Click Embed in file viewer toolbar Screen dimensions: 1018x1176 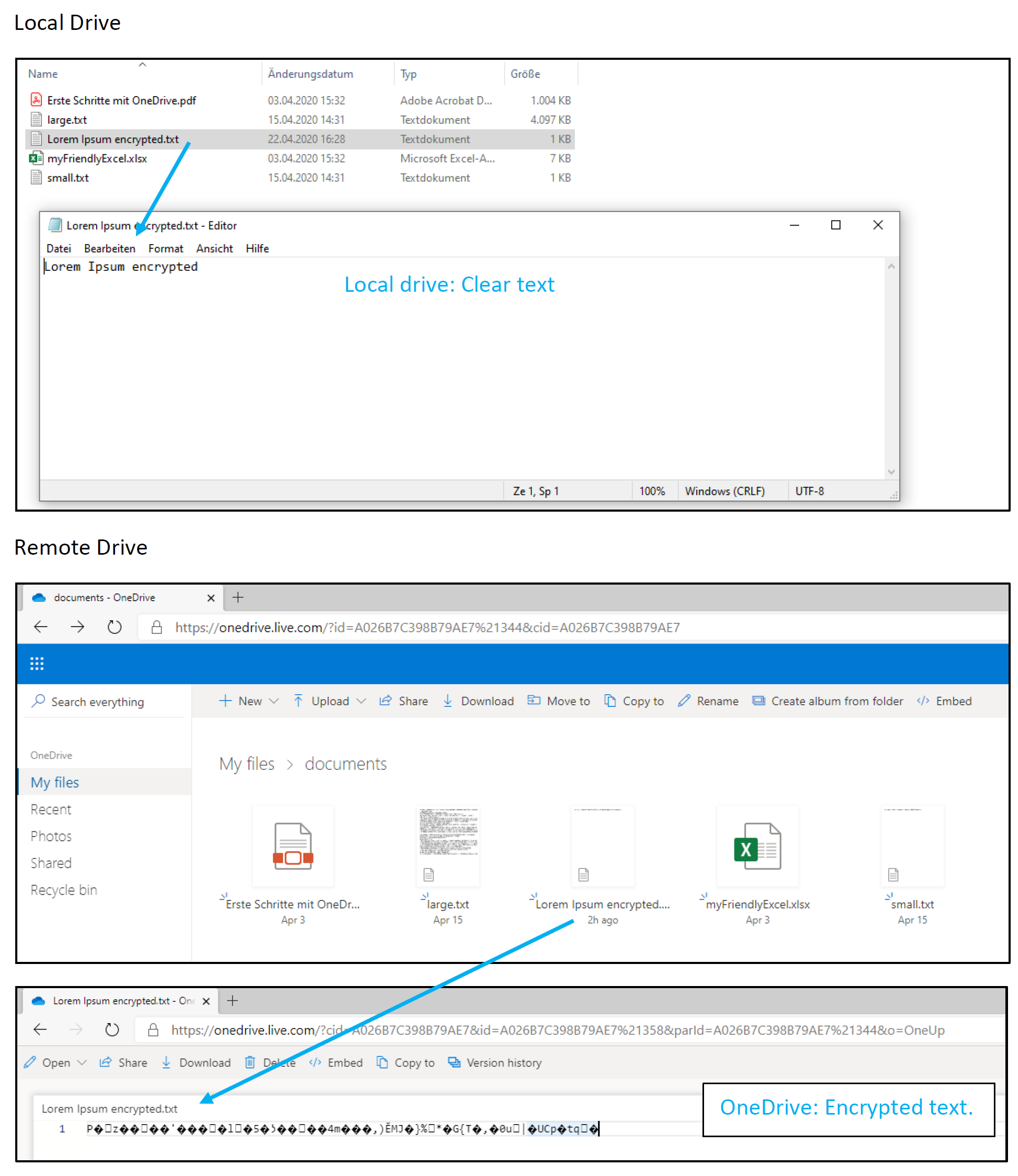(335, 1063)
